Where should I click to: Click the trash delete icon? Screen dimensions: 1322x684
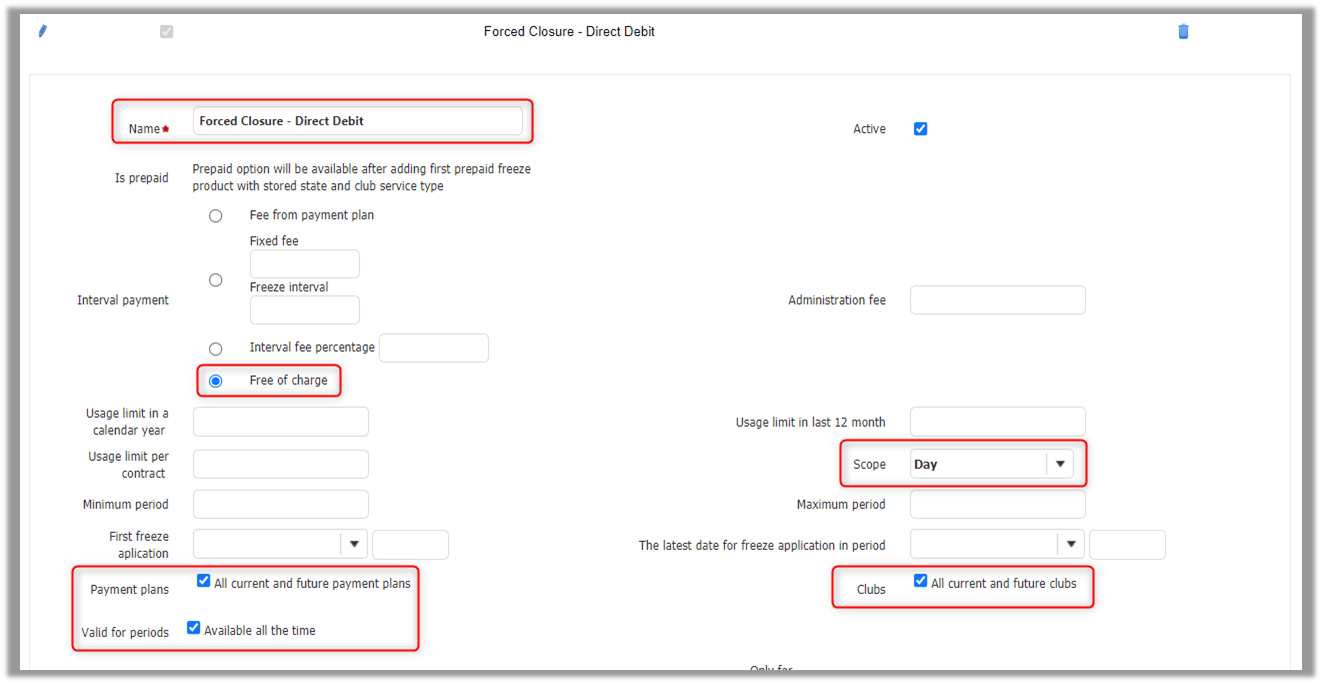1183,31
